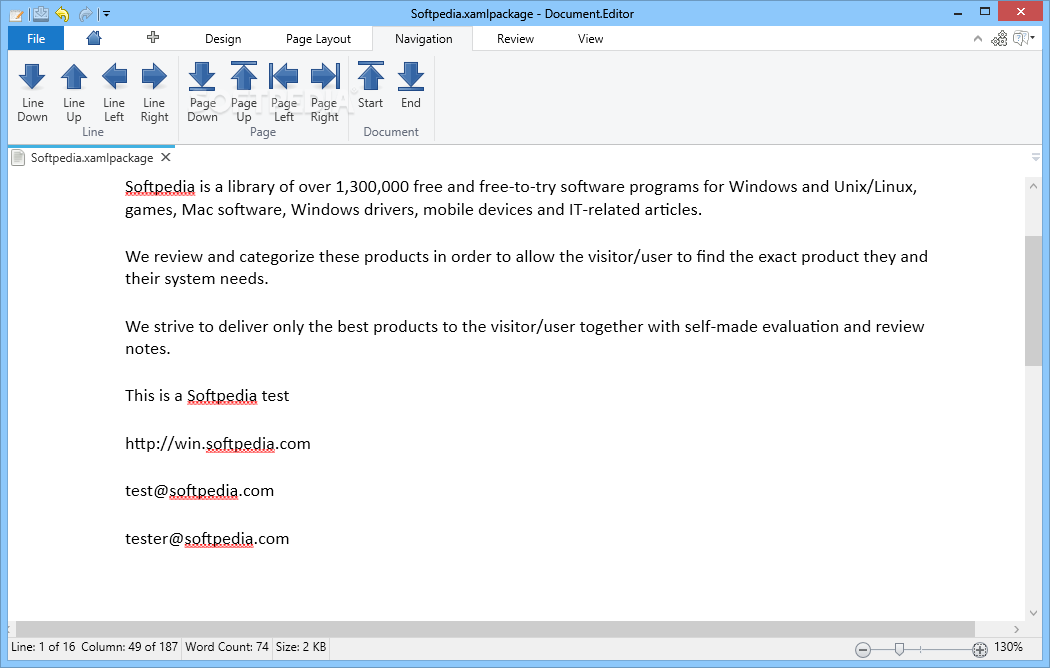Click the Line Up arrow icon

click(74, 76)
